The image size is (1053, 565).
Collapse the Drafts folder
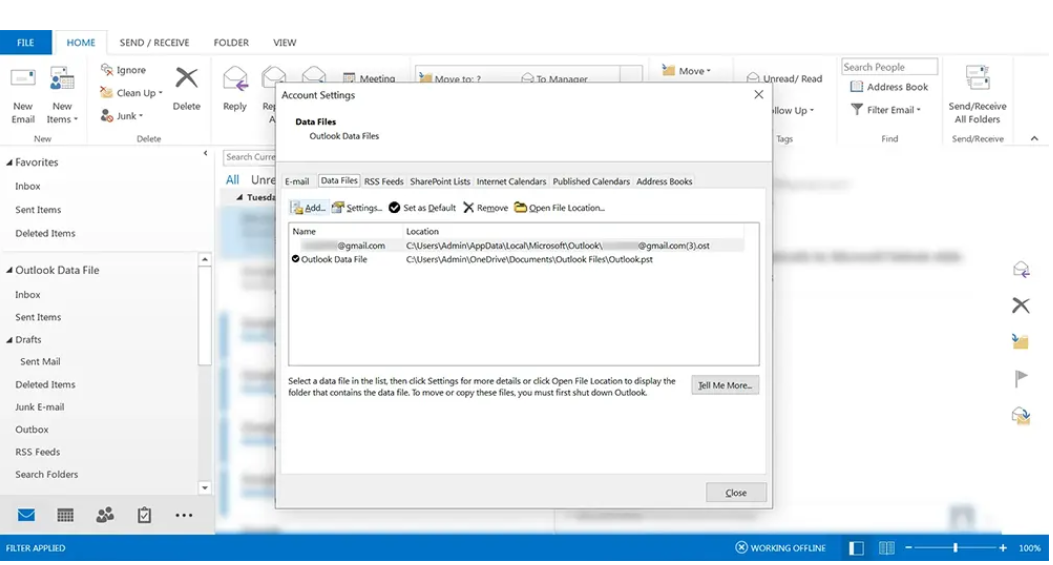[9, 340]
